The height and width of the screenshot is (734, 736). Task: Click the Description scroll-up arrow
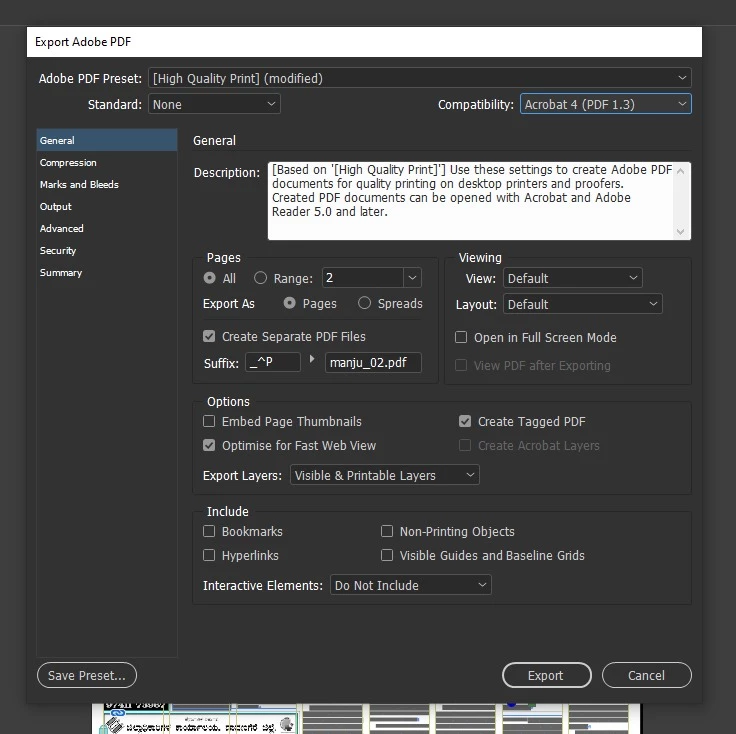coord(681,171)
